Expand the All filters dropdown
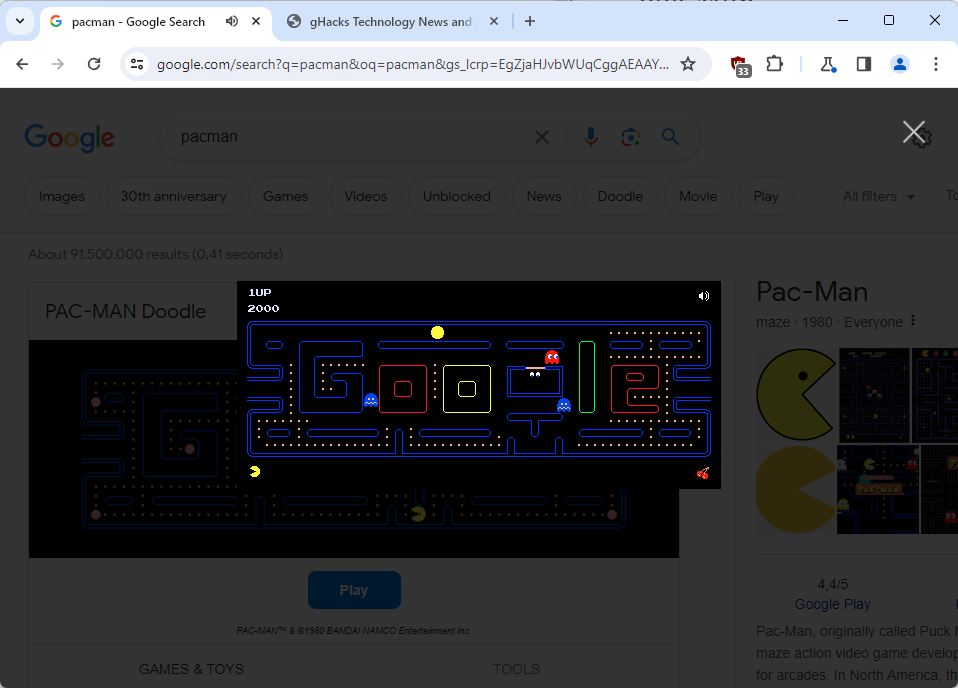Screen dimensions: 958x688 tap(879, 196)
